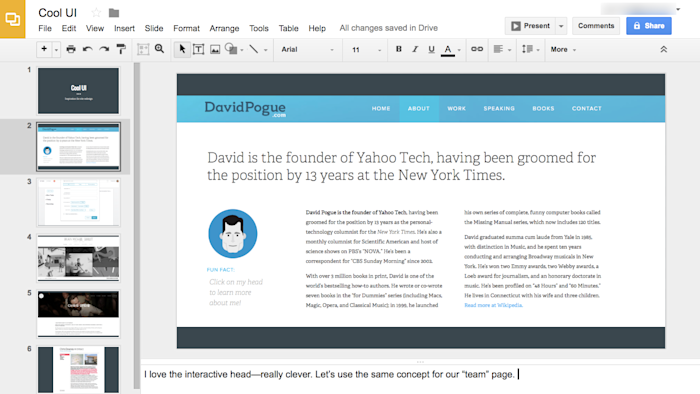Expand text color dropdown arrow
The image size is (700, 394).
(459, 50)
